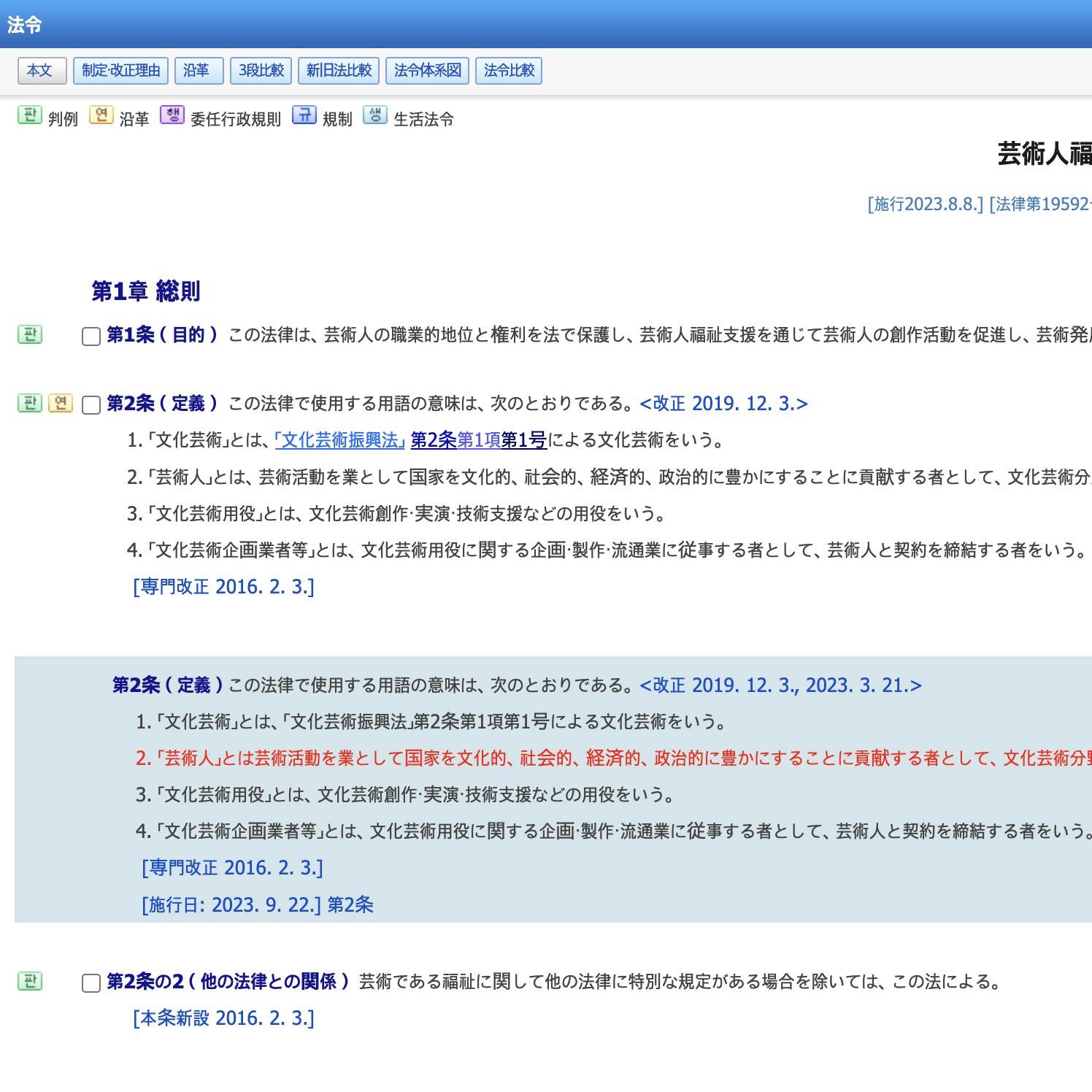Click the purple 委任行政規則 legend icon
The height and width of the screenshot is (1092, 1092).
point(172,115)
